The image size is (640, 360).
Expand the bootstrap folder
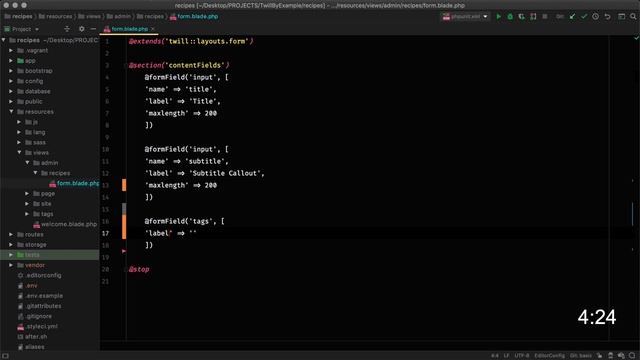point(11,71)
